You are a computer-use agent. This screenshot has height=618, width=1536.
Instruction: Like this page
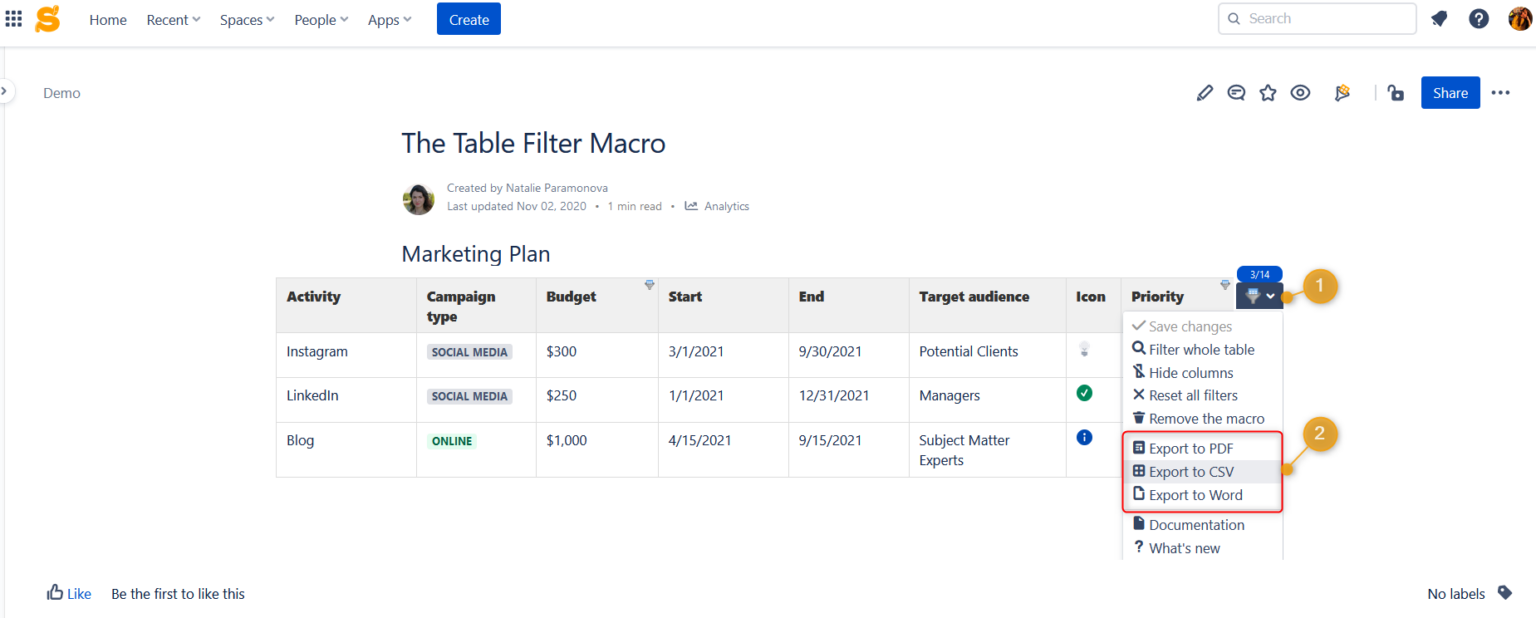pyautogui.click(x=68, y=593)
